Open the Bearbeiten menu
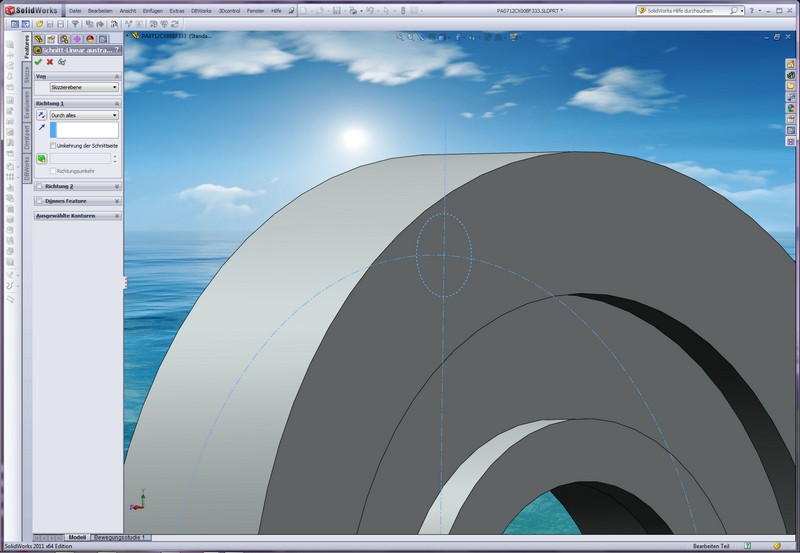Viewport: 800px width, 553px height. (100, 11)
